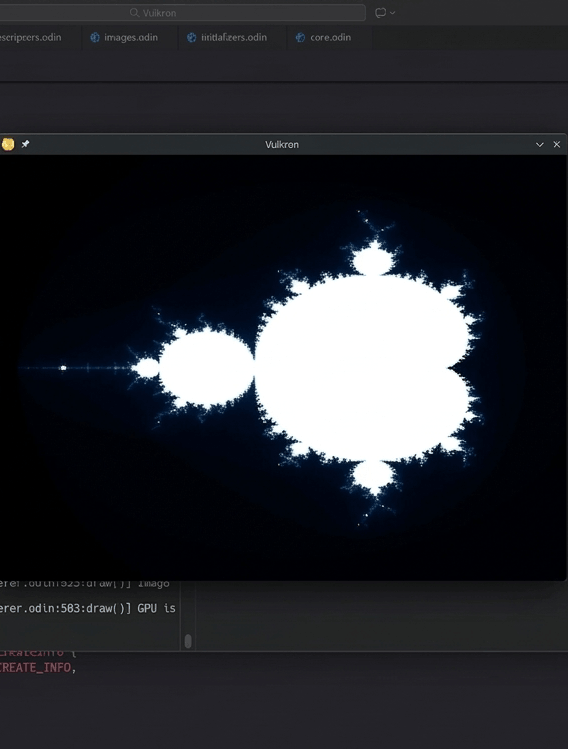Collapse Vulkren window using the chevron-down button
This screenshot has width=568, height=749.
(x=540, y=144)
